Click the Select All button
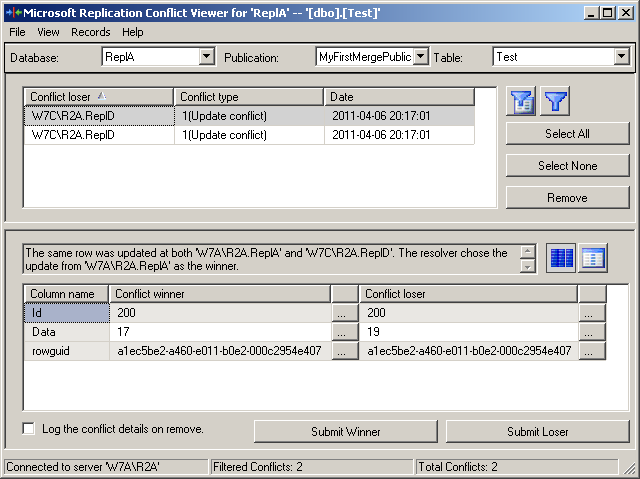640x479 pixels. (567, 134)
